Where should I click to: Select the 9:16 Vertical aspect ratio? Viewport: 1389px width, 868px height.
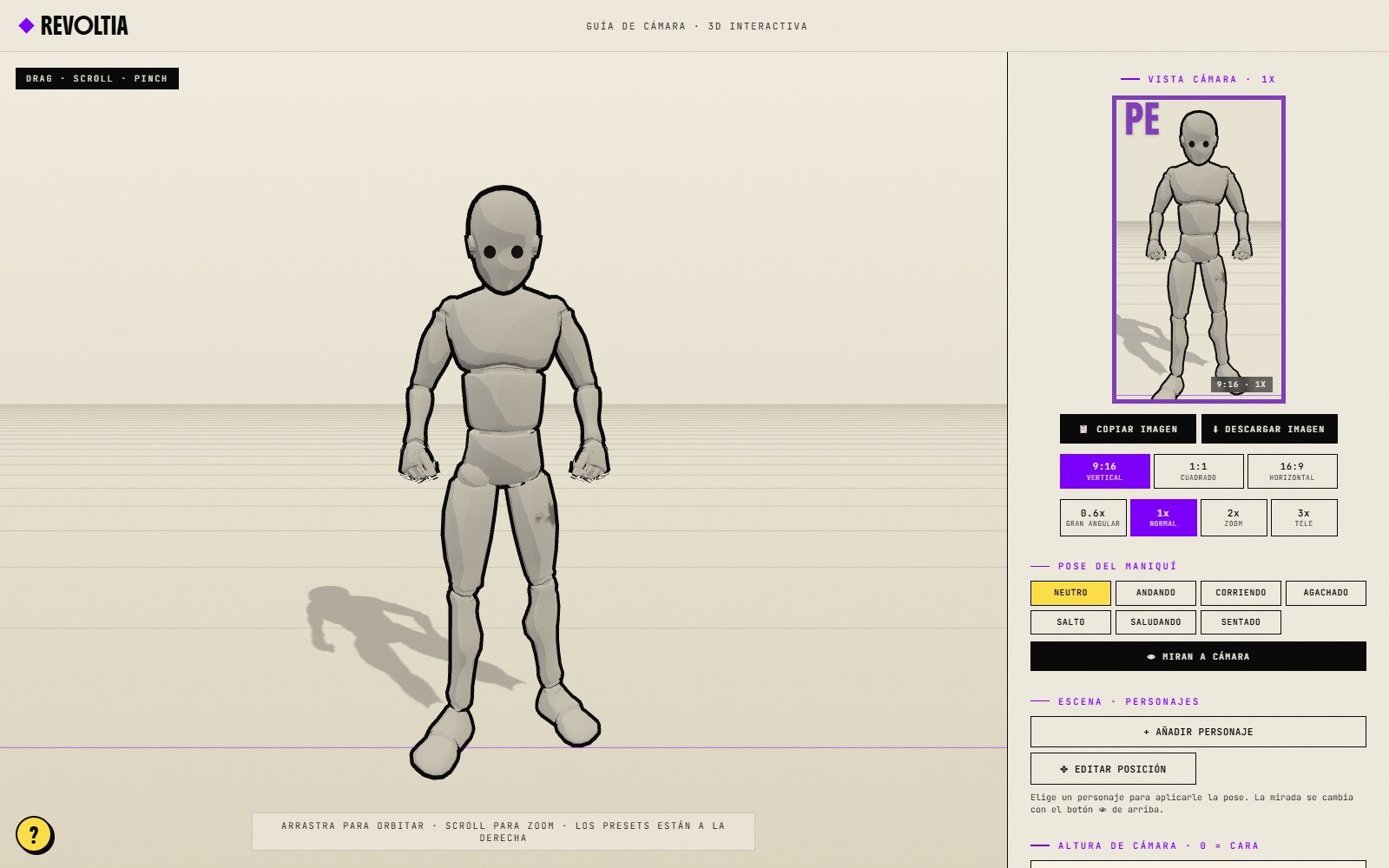pyautogui.click(x=1104, y=471)
